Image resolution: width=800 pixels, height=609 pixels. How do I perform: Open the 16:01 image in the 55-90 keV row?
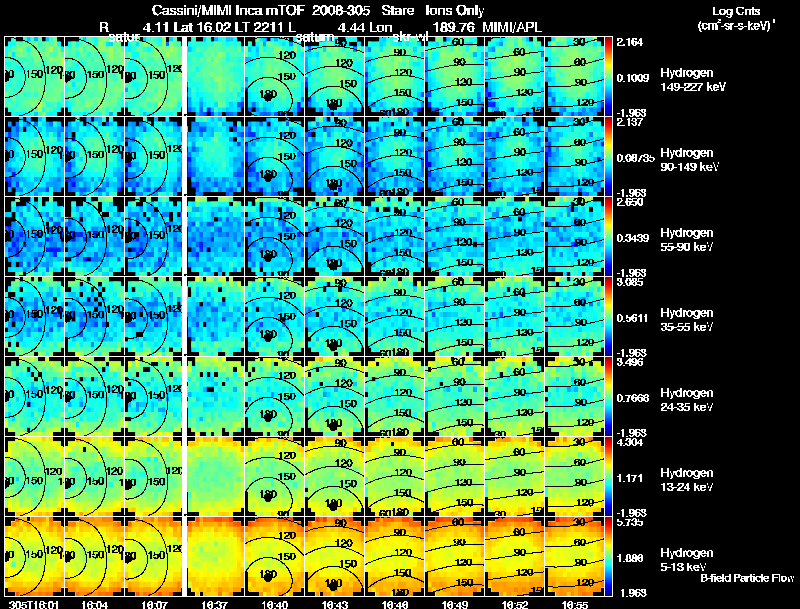(x=34, y=237)
